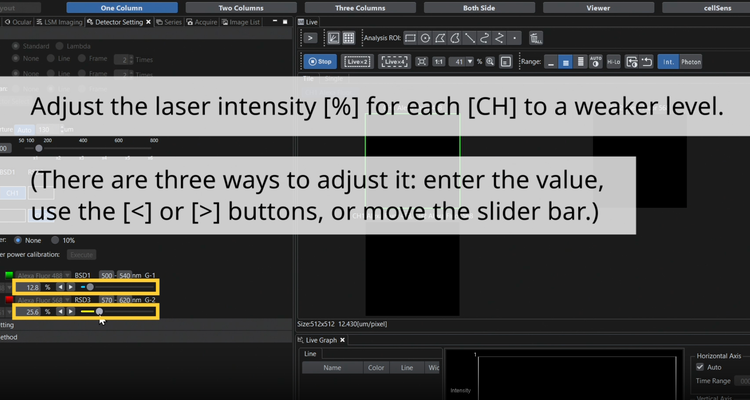750x400 pixels.
Task: Select the circle Analysis ROI tool
Action: (426, 38)
